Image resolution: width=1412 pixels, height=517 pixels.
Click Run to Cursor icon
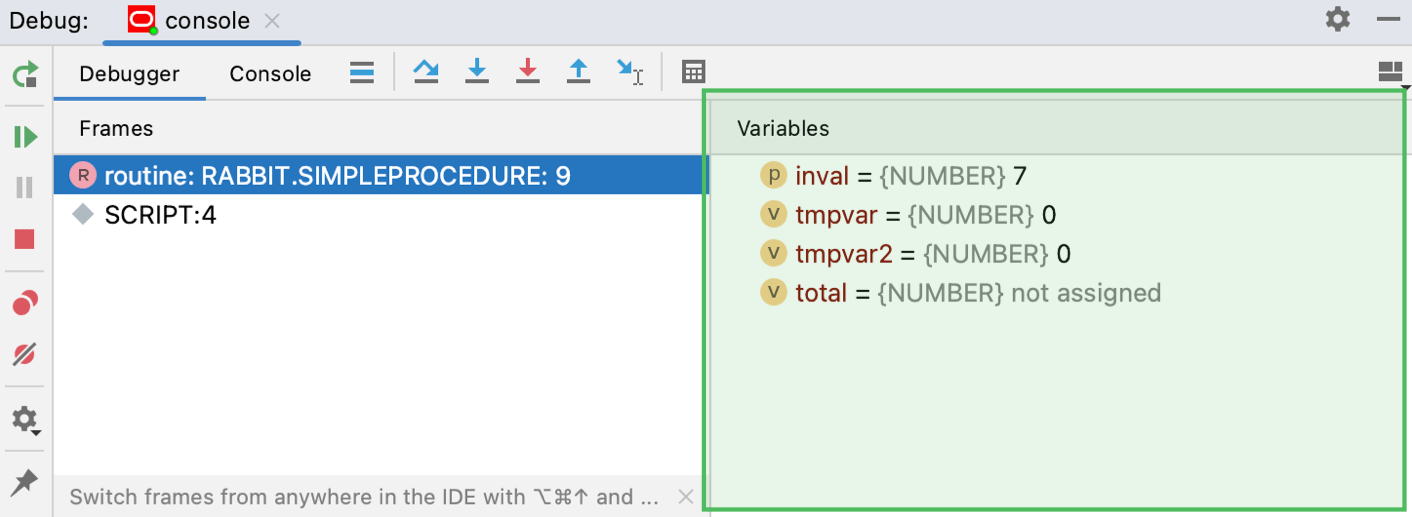[630, 72]
